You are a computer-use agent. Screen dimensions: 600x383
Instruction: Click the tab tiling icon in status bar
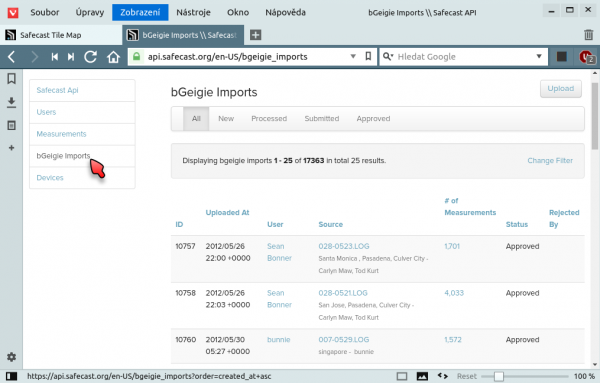click(402, 376)
